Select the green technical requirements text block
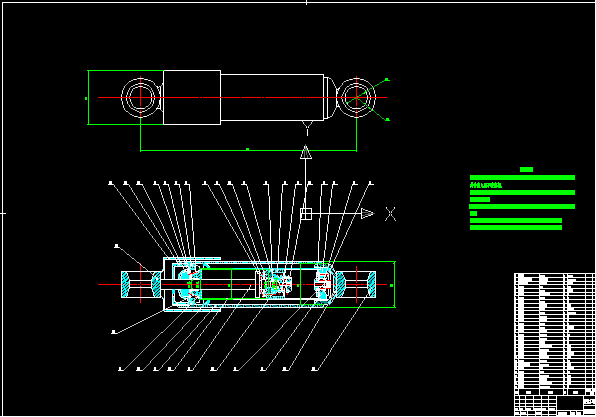 [x=522, y=198]
